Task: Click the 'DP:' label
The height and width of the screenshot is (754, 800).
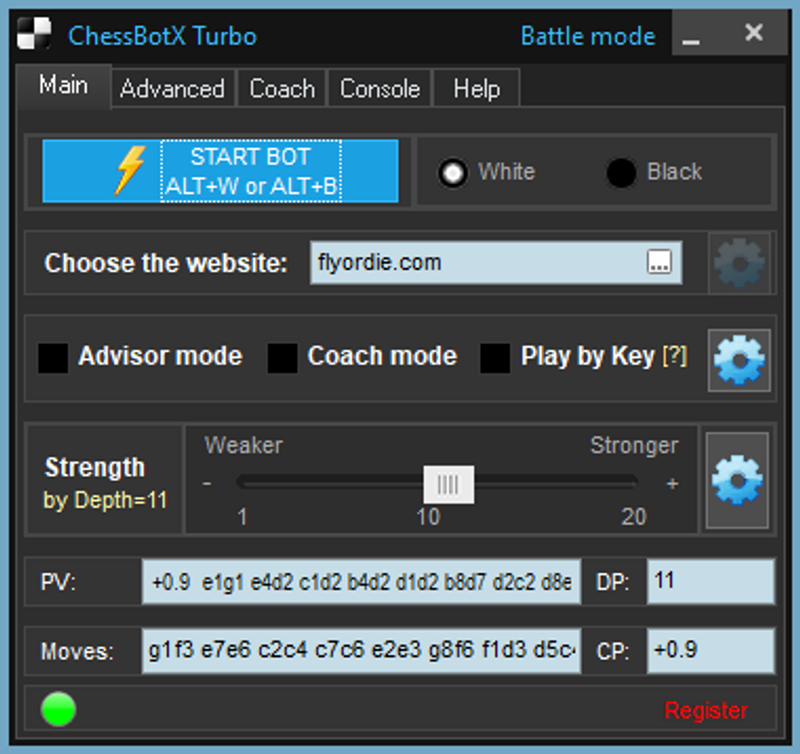Action: coord(613,582)
